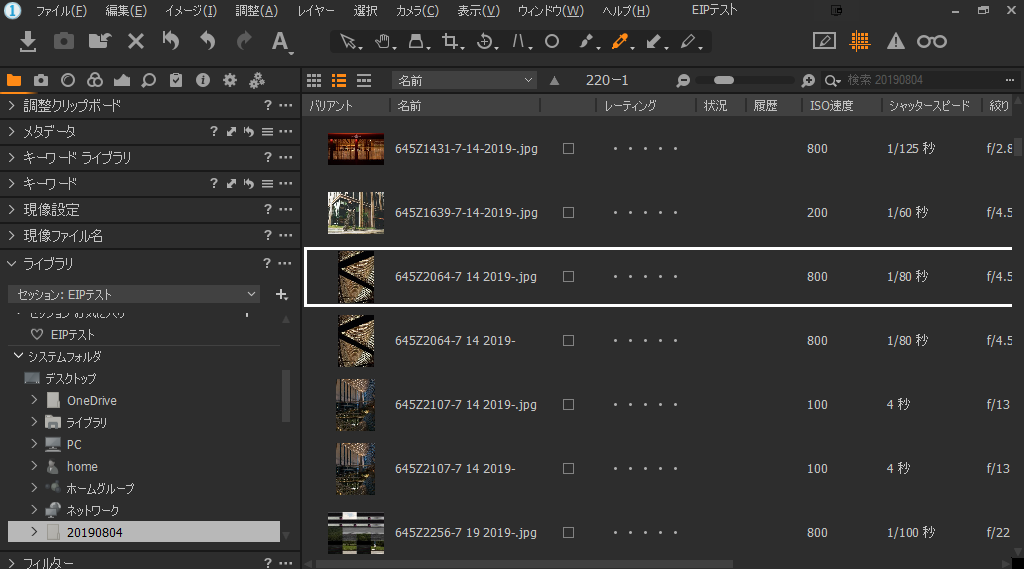Activate the orange color picker tool
The image size is (1024, 569).
[620, 42]
